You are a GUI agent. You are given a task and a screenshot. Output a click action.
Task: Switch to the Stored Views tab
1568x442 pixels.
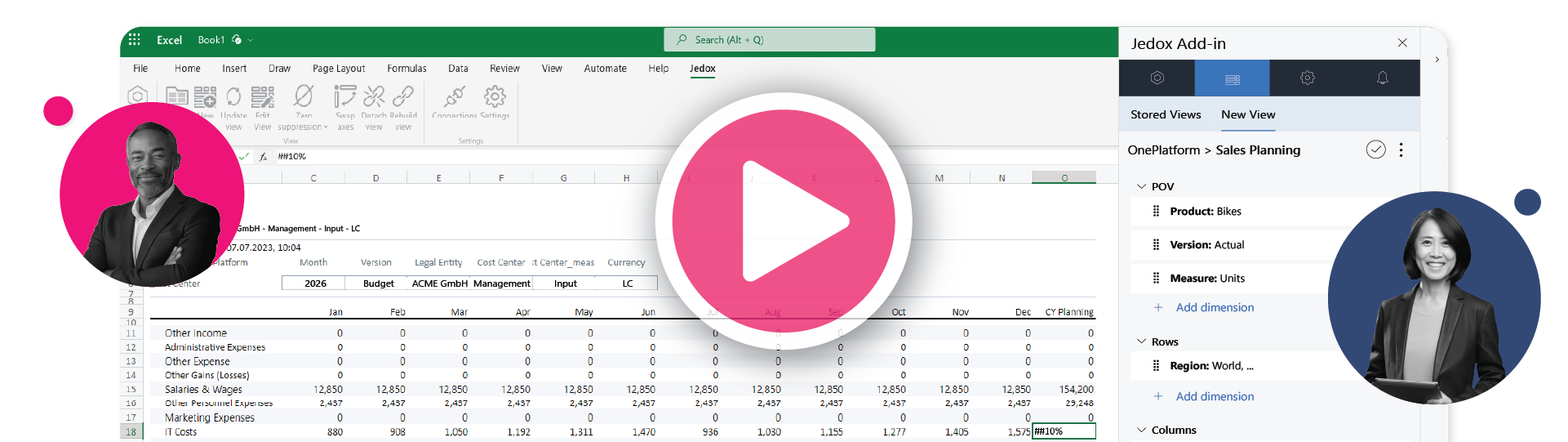(x=1166, y=114)
